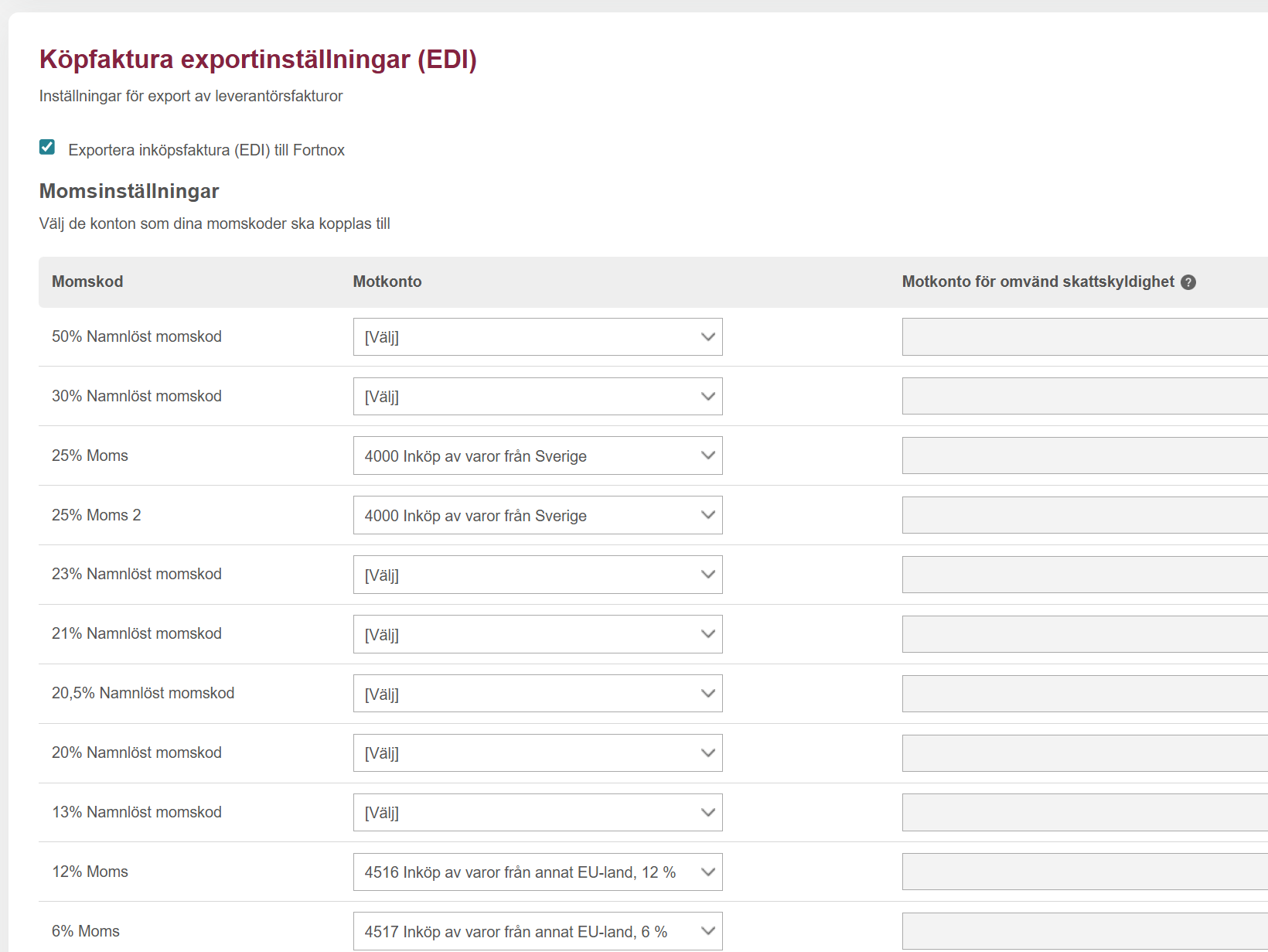This screenshot has width=1268, height=952.
Task: Open Motkonto dropdown for 25% Moms 2
Action: click(537, 516)
